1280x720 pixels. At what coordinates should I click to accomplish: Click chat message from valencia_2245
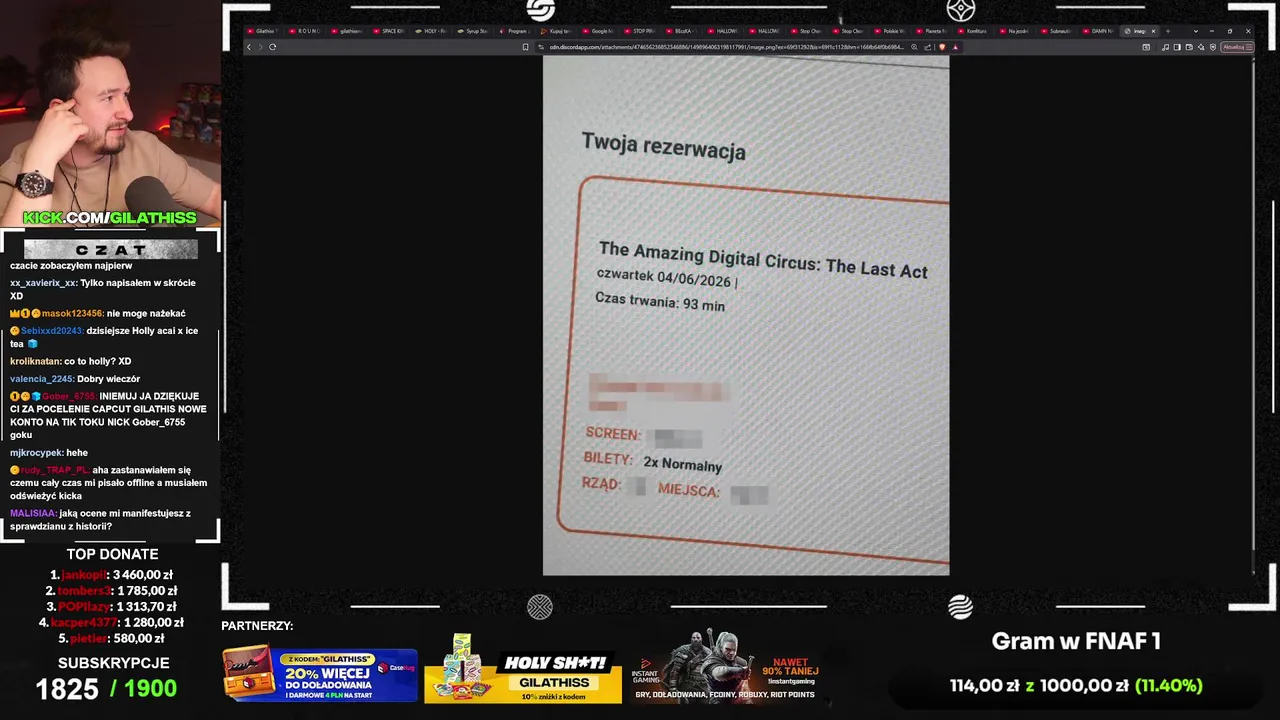click(x=75, y=379)
